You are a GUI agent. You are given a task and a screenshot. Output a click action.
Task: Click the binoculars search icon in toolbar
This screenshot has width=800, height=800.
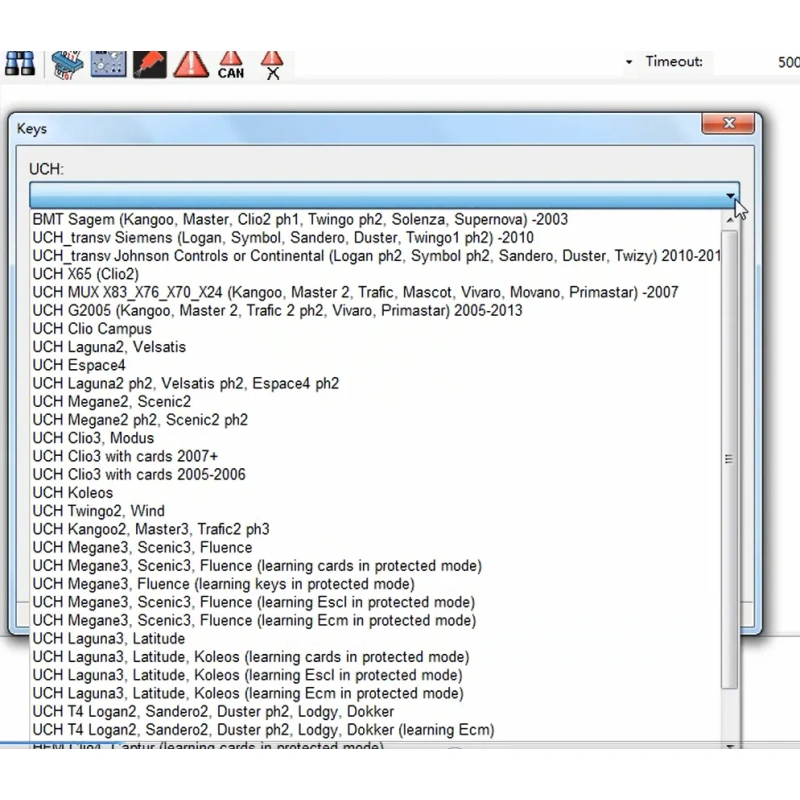20,64
